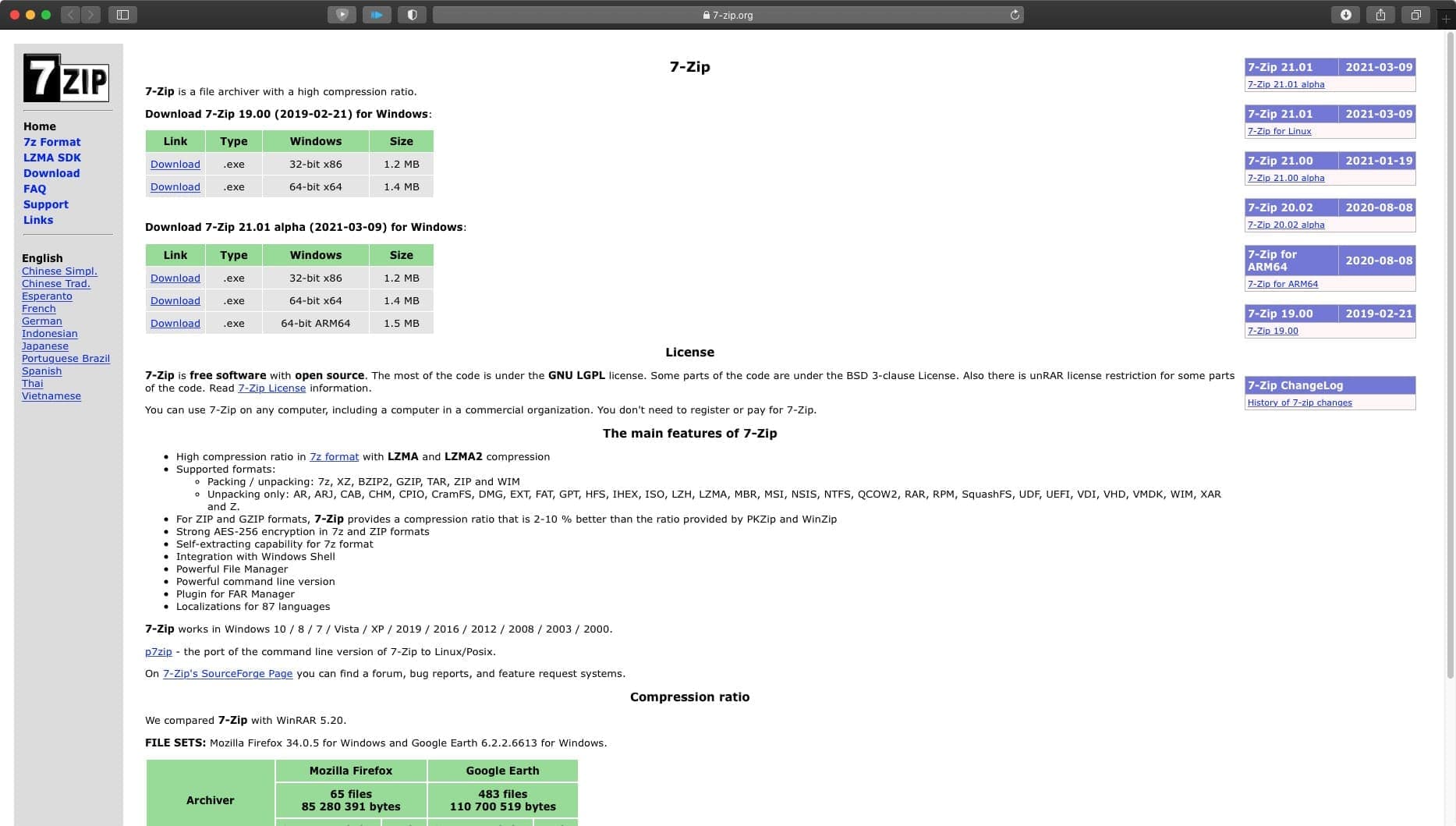This screenshot has height=826, width=1456.
Task: Click the Mozilla Firefox table header
Action: pos(351,771)
